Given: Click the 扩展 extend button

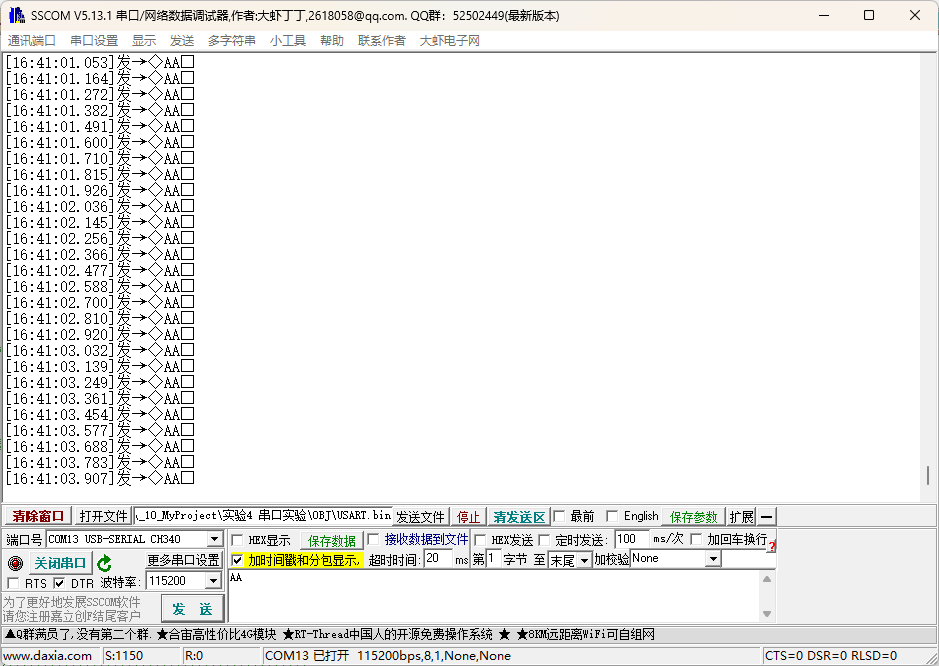Looking at the screenshot, I should [x=741, y=516].
